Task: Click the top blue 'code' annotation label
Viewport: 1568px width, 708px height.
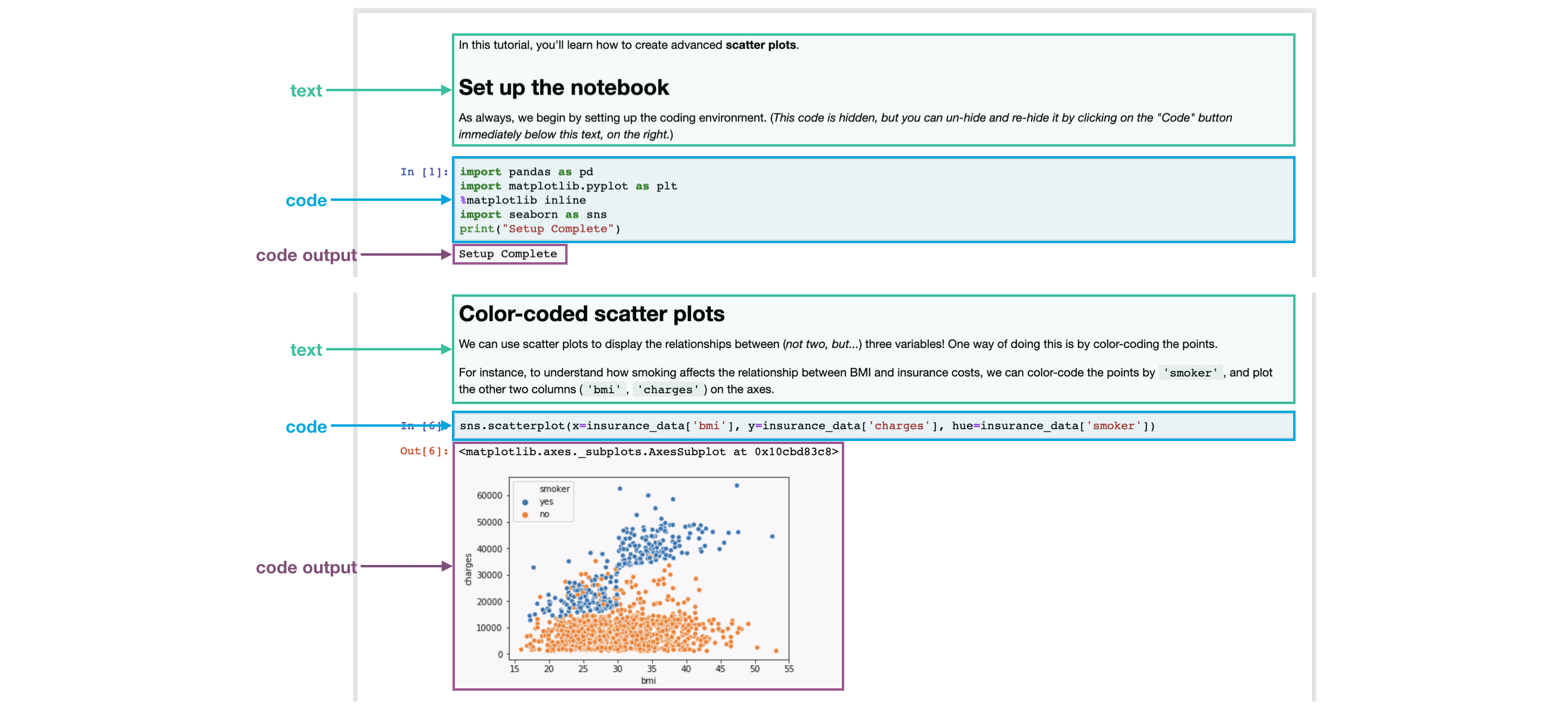Action: coord(306,200)
